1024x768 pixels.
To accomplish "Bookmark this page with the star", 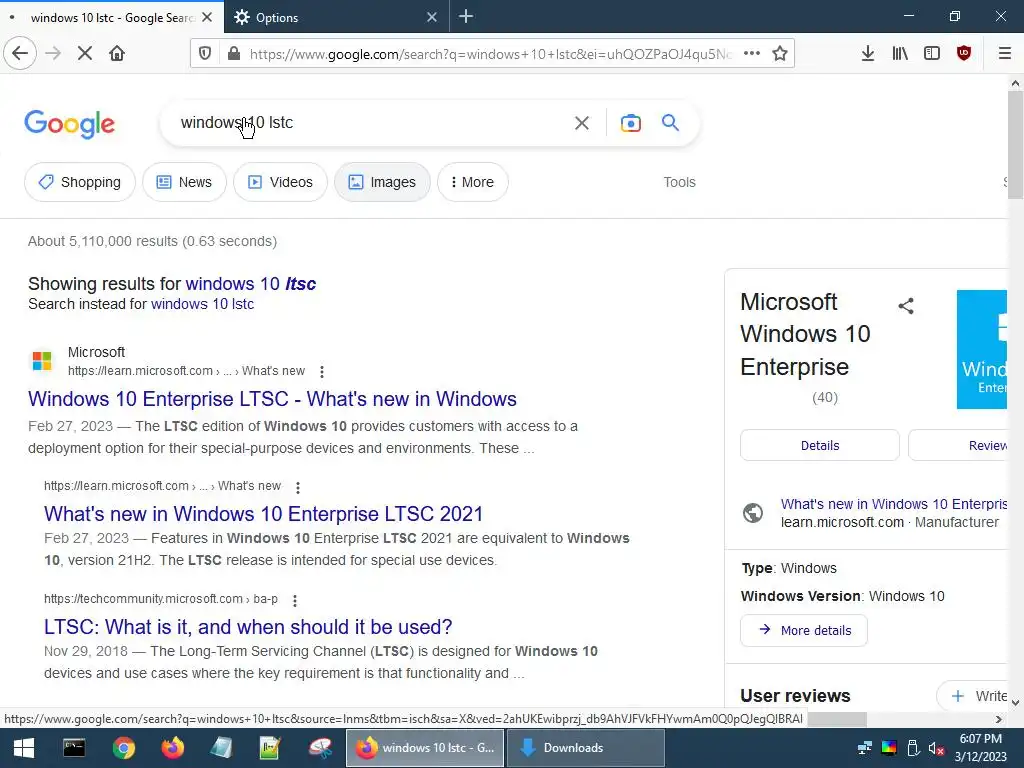I will click(780, 54).
